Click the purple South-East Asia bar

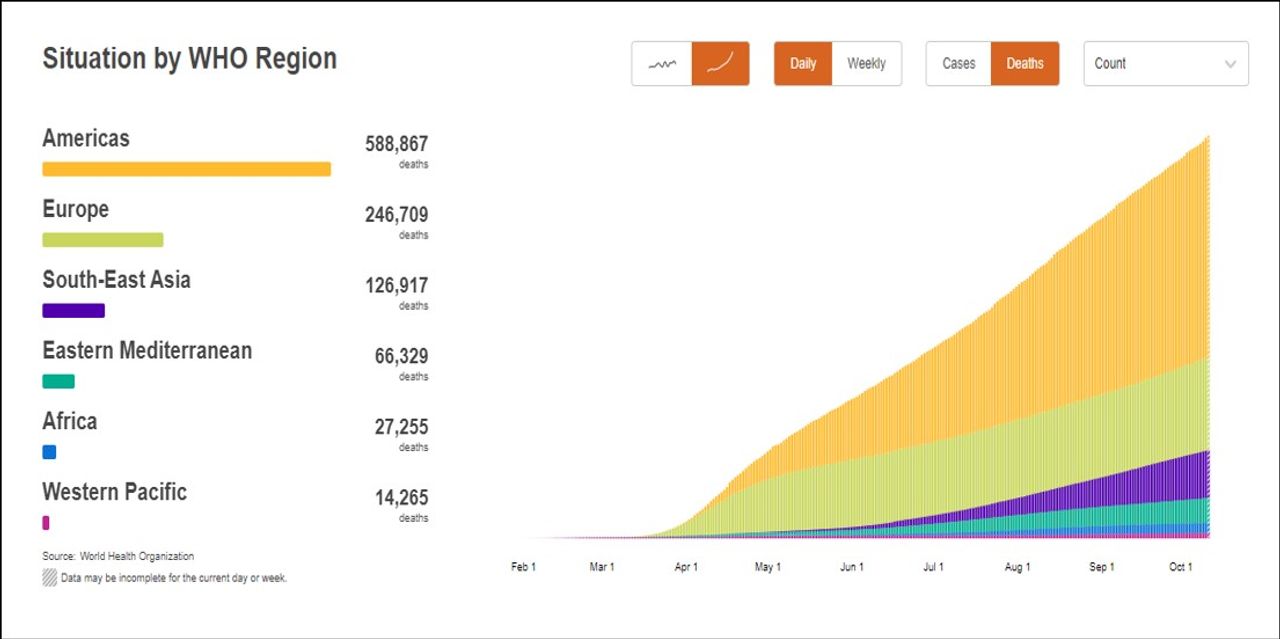pos(73,311)
